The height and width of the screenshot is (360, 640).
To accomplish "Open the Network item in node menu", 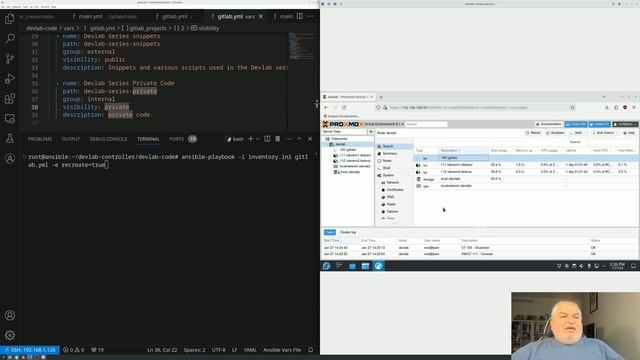I will point(392,182).
